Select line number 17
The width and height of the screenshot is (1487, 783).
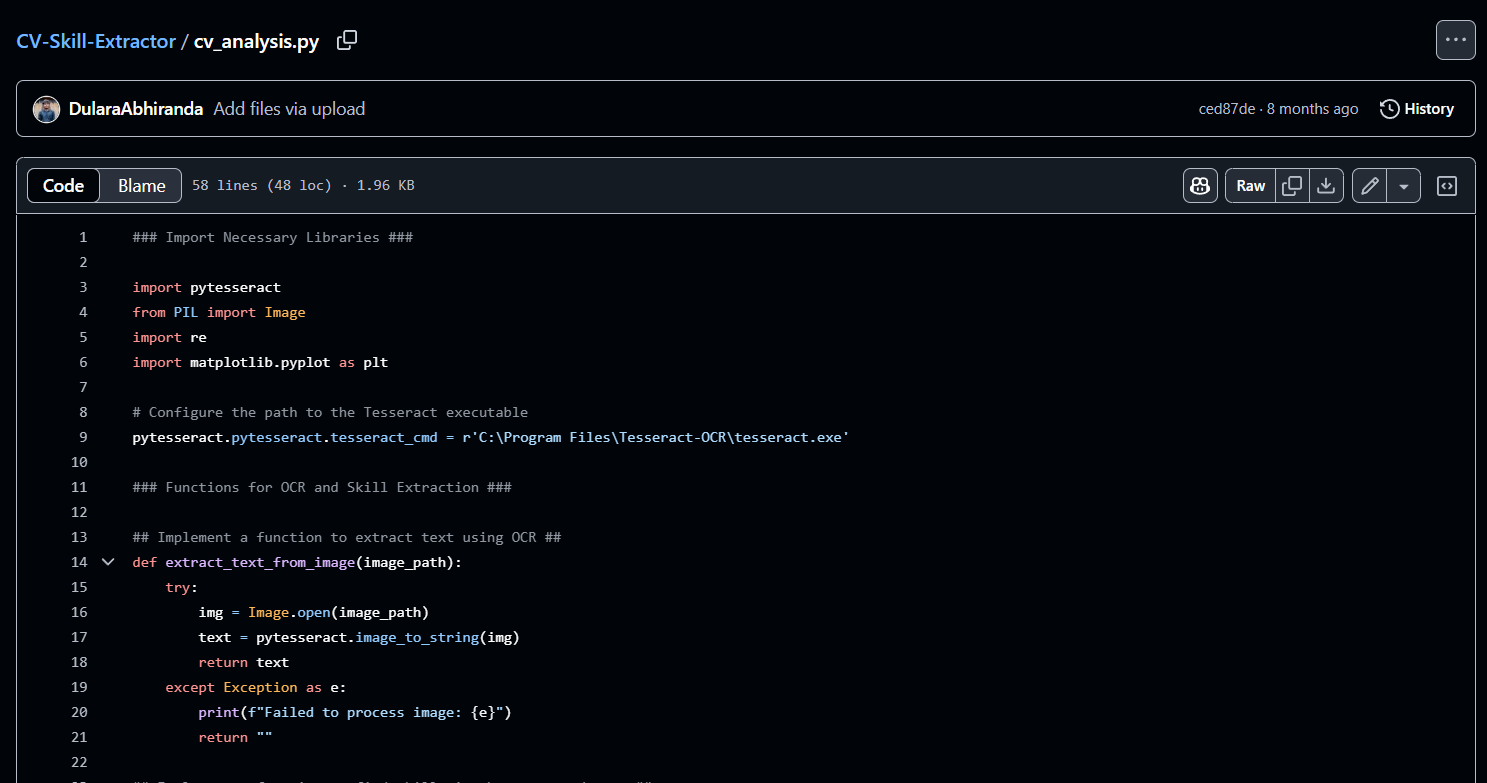tap(79, 637)
